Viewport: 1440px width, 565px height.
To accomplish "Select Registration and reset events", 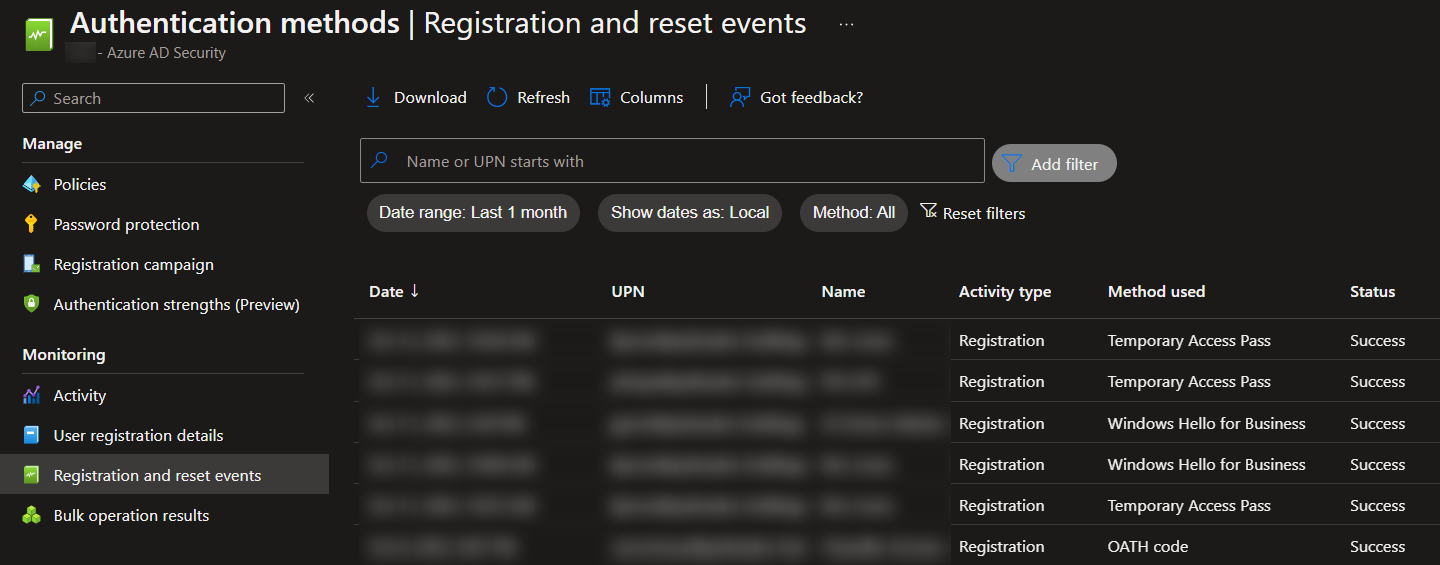I will (x=164, y=474).
